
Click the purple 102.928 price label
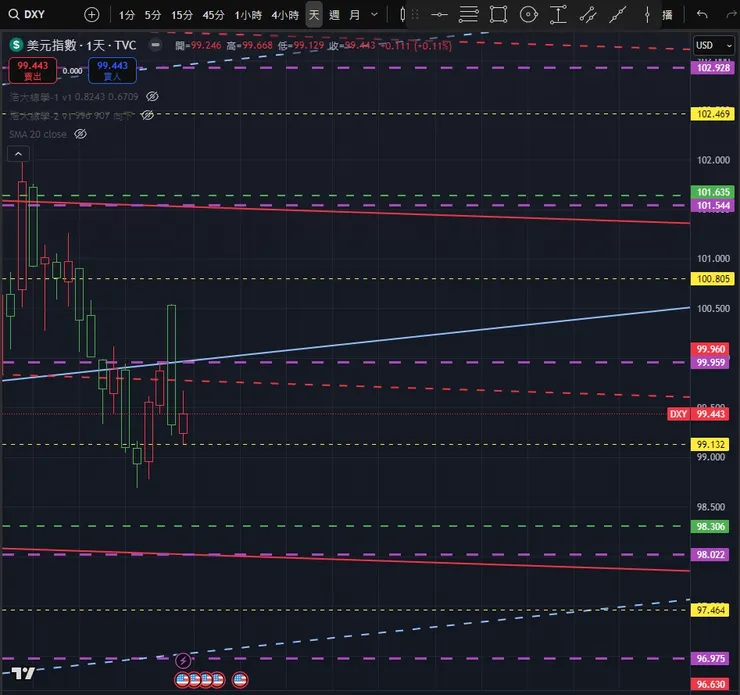(713, 67)
